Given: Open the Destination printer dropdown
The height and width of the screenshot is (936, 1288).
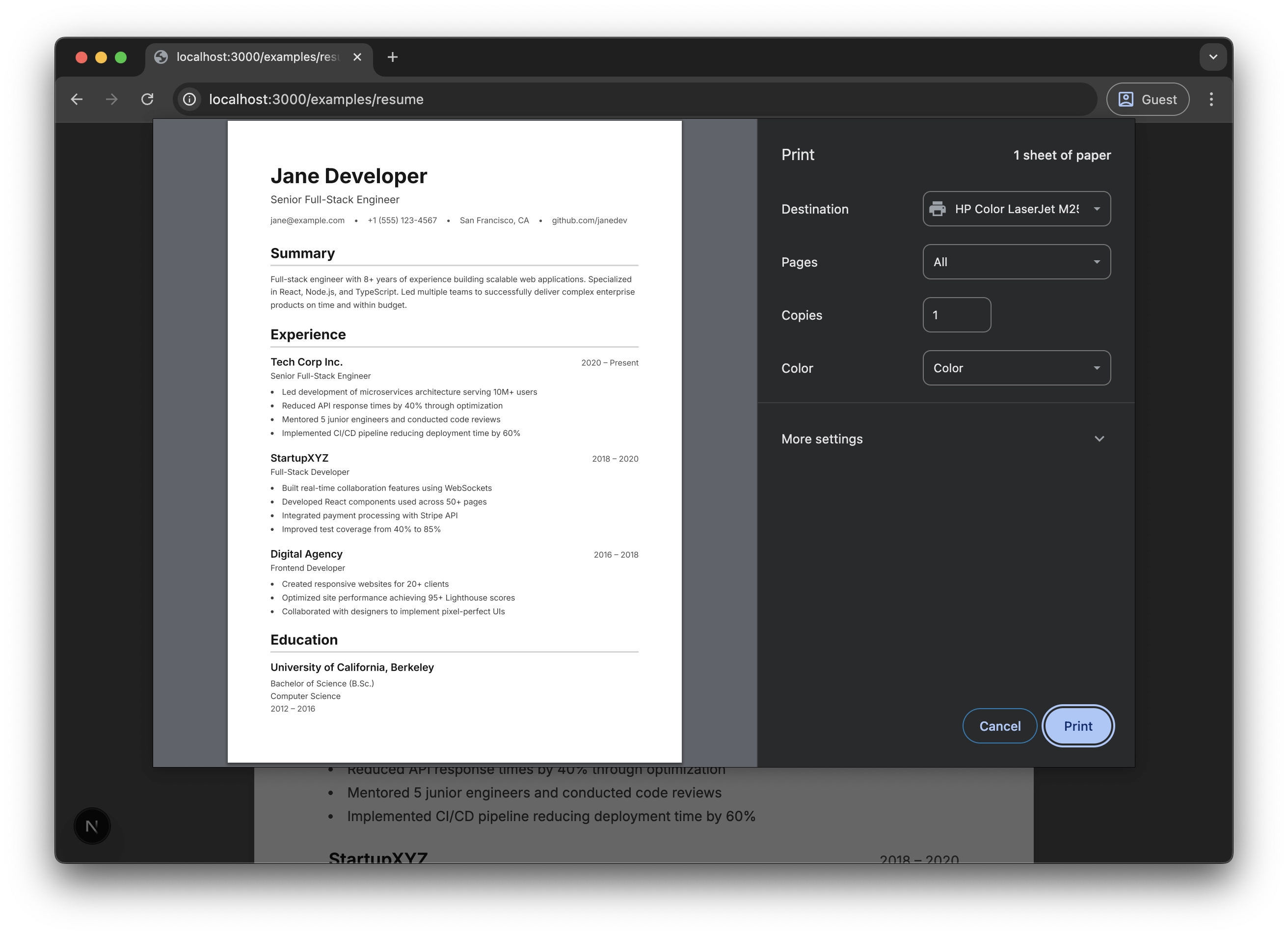Looking at the screenshot, I should click(x=1016, y=209).
